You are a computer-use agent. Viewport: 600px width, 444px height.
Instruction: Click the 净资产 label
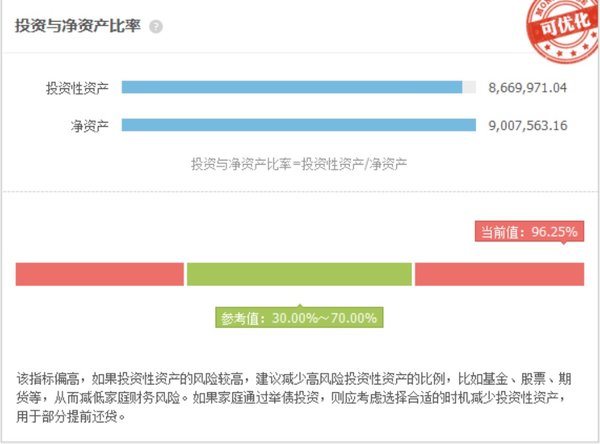(x=90, y=126)
